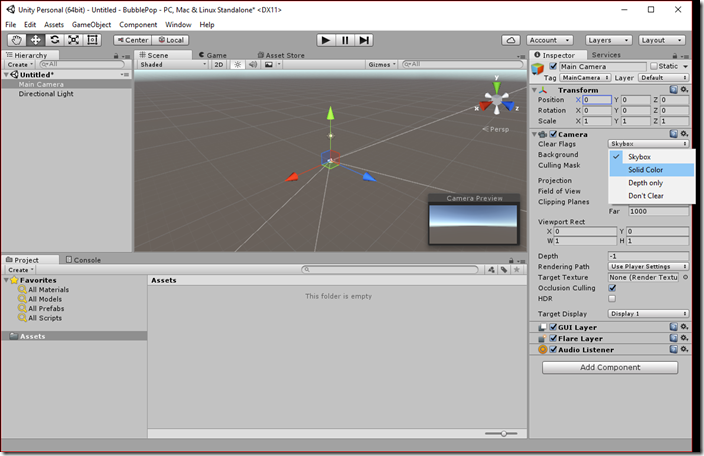Select the Scale tool icon
The width and height of the screenshot is (704, 456).
pyautogui.click(x=73, y=40)
